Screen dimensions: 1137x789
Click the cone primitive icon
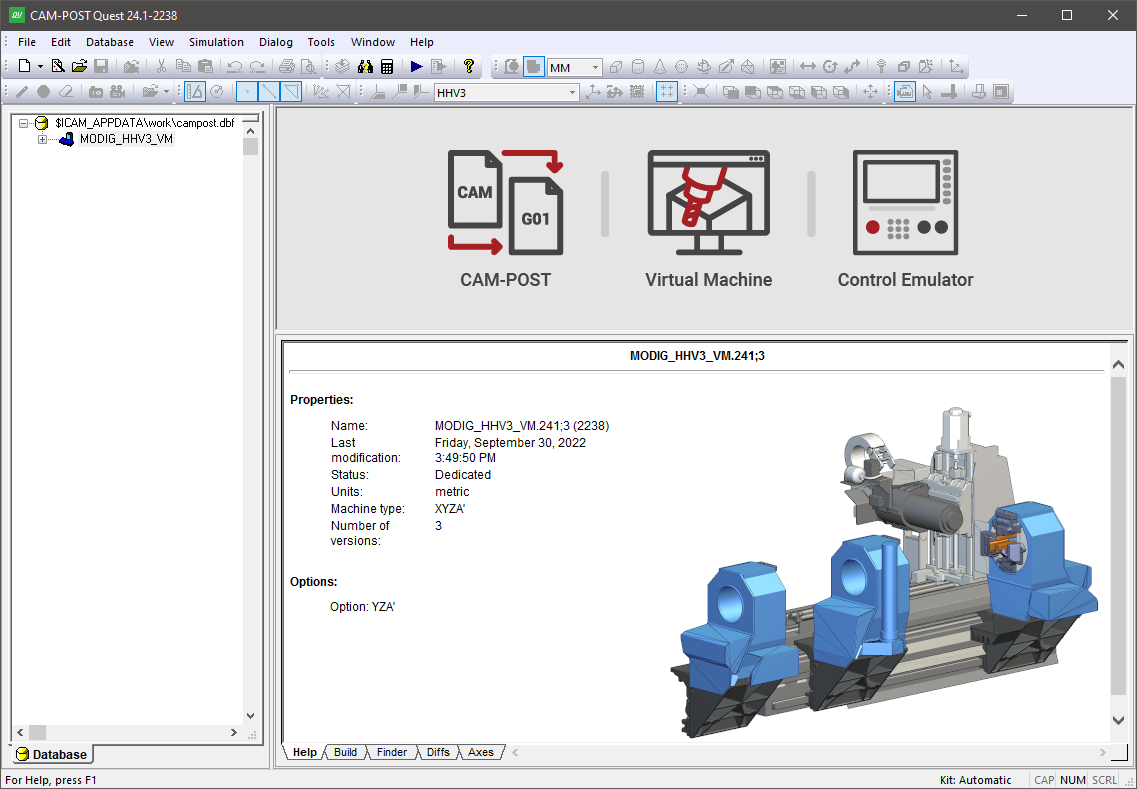tap(659, 67)
